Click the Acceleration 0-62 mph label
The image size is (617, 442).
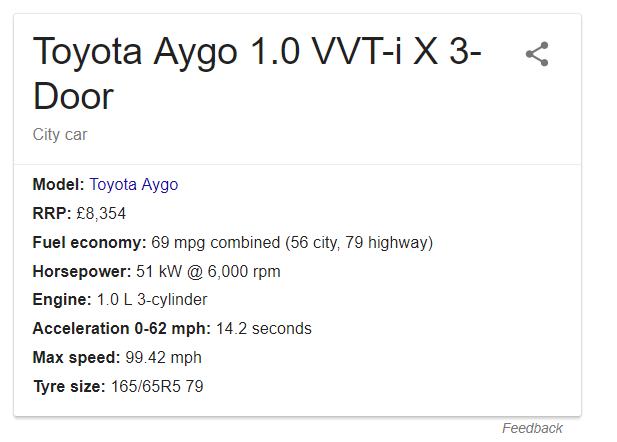pos(121,328)
